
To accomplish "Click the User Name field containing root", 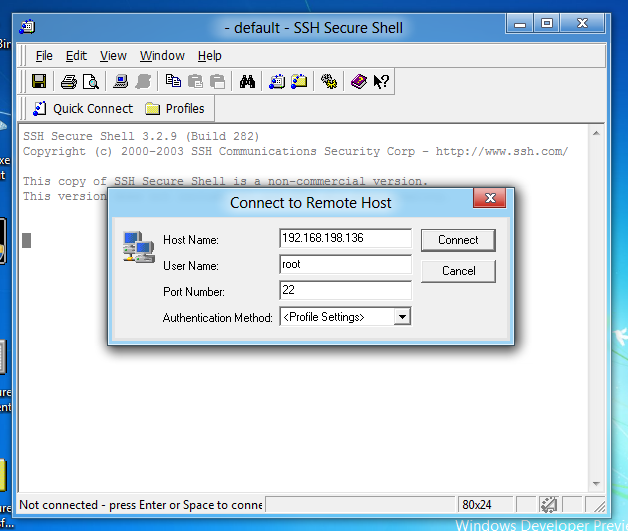I will coord(345,264).
